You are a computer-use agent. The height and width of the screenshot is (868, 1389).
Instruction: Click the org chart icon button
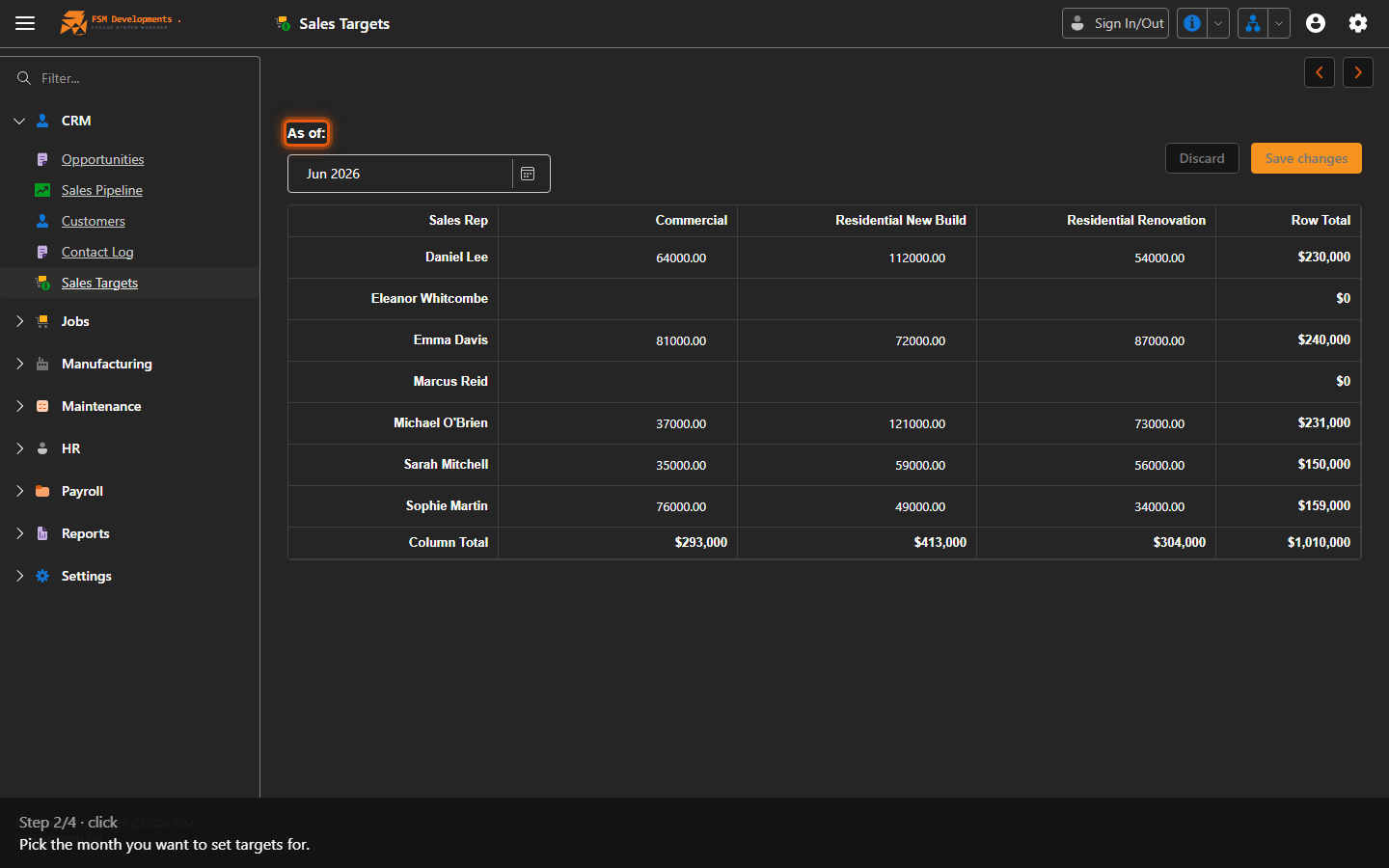tap(1253, 23)
